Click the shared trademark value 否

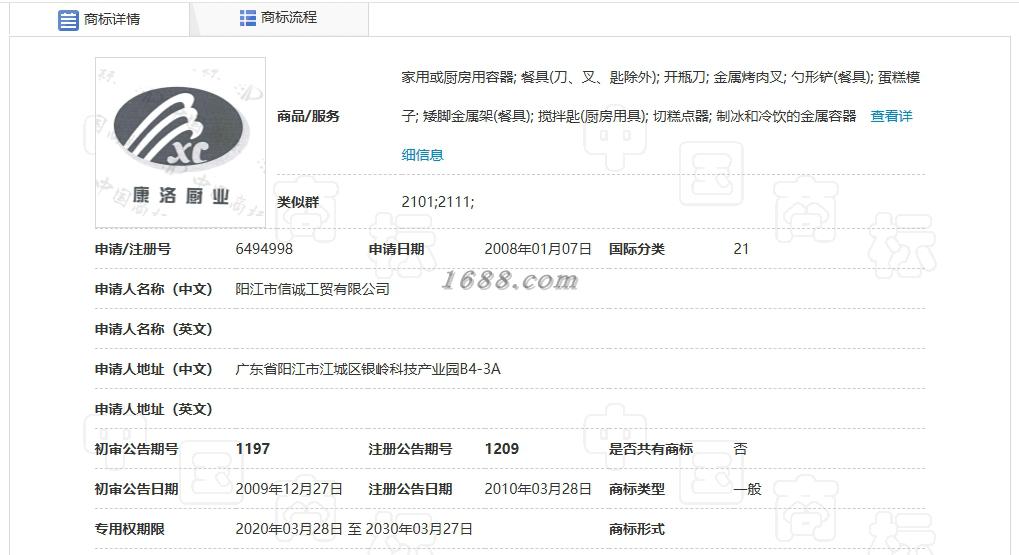740,449
